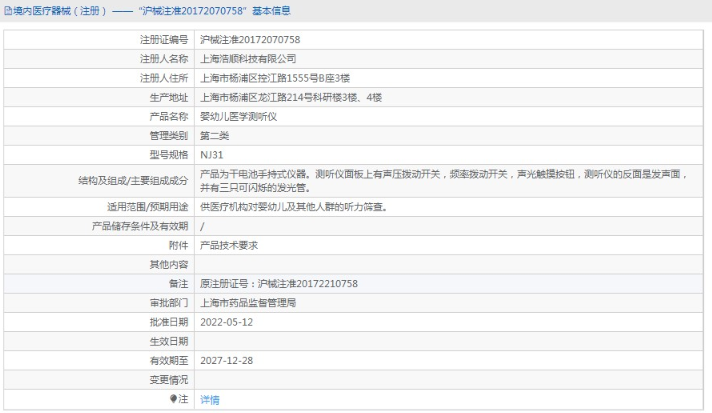Click the 注册证编号 row label
This screenshot has width=712, height=413.
click(x=164, y=40)
